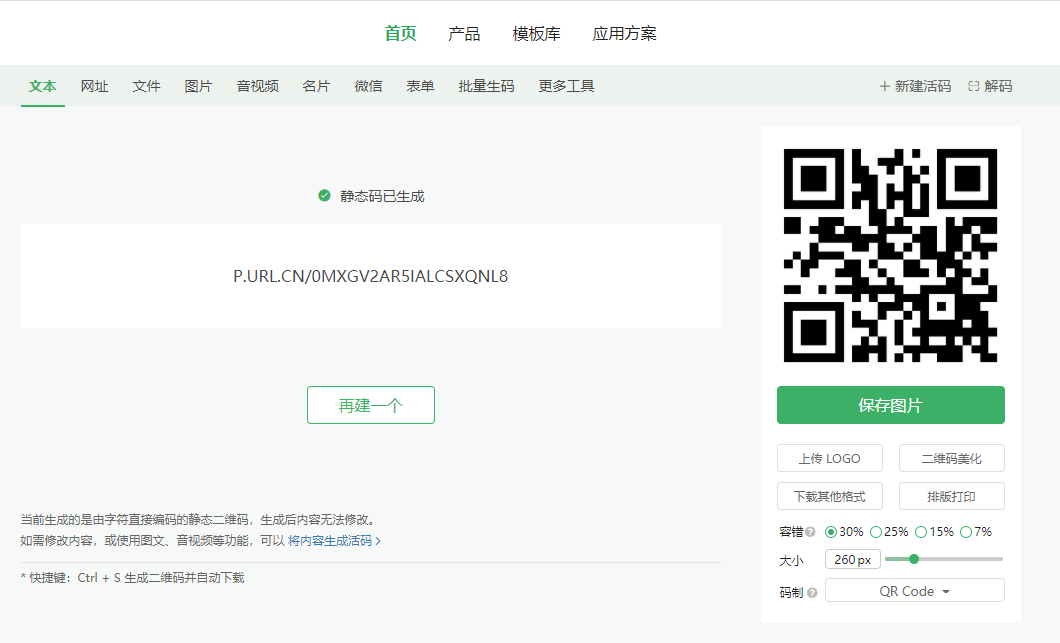The height and width of the screenshot is (643, 1060).
Task: Select 15% error correction level
Action: (x=921, y=532)
